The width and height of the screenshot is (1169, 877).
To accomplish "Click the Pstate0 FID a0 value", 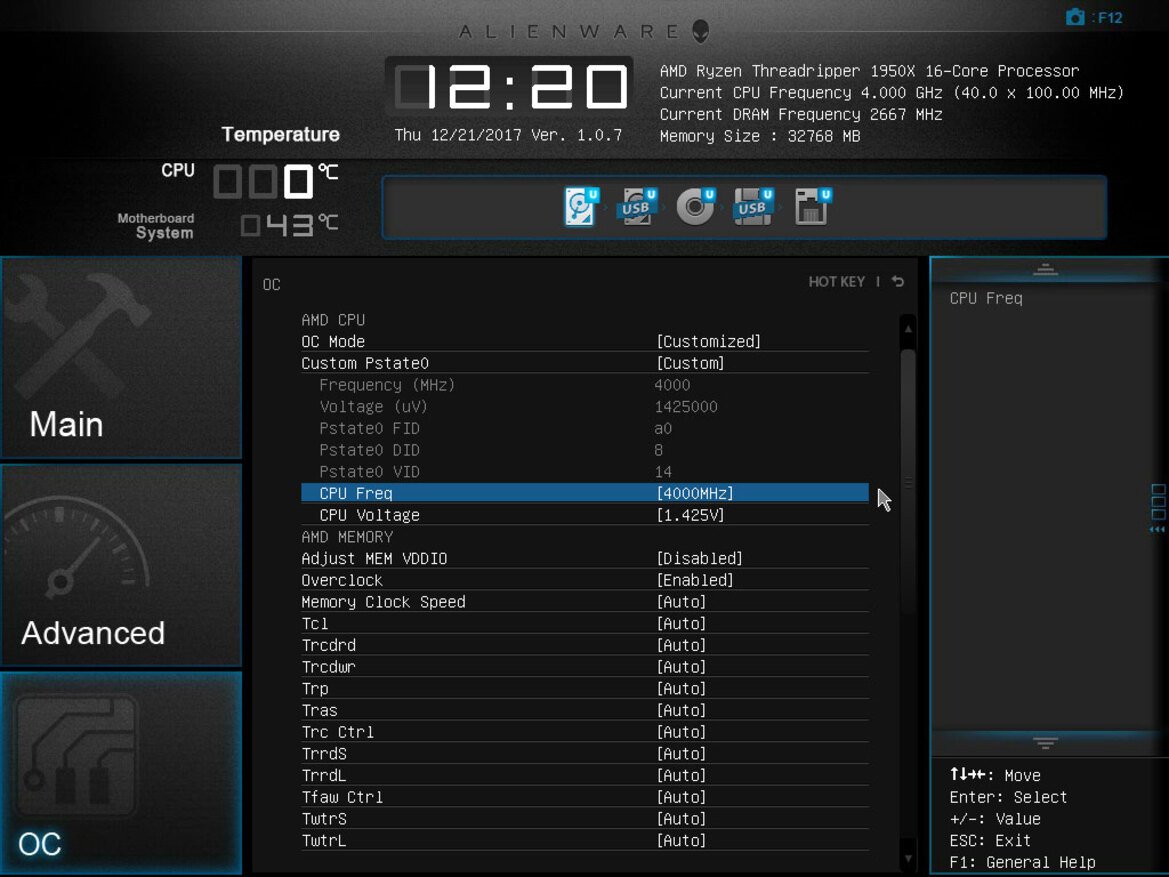I will (663, 428).
